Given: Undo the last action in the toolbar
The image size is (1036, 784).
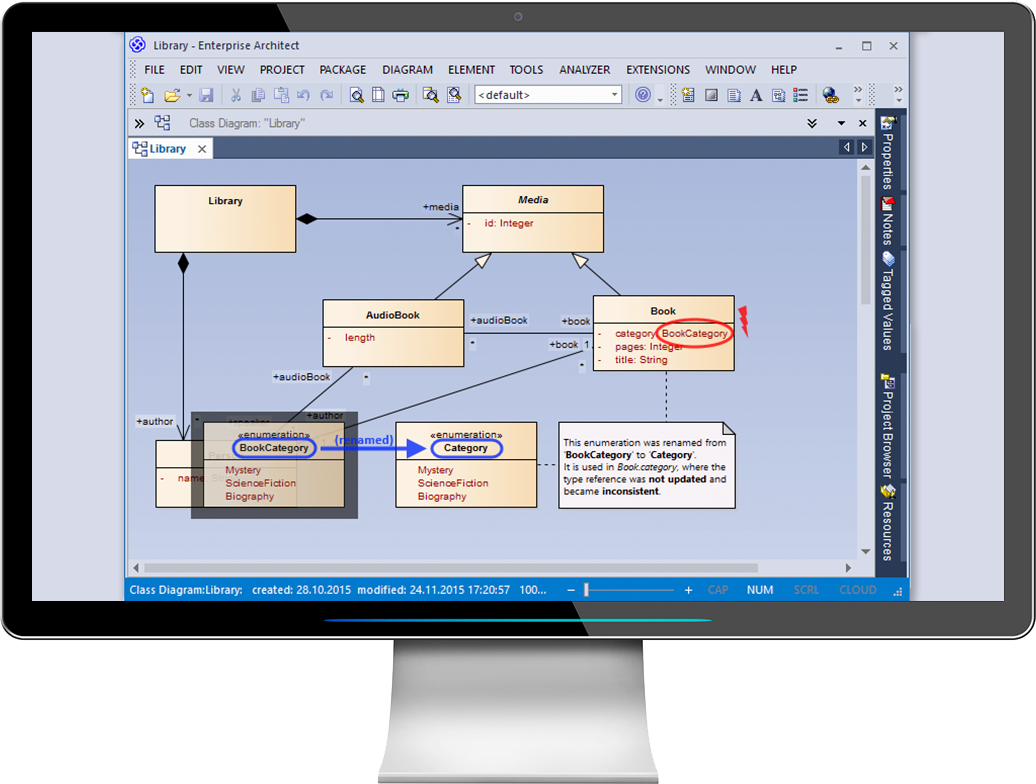Looking at the screenshot, I should click(303, 95).
